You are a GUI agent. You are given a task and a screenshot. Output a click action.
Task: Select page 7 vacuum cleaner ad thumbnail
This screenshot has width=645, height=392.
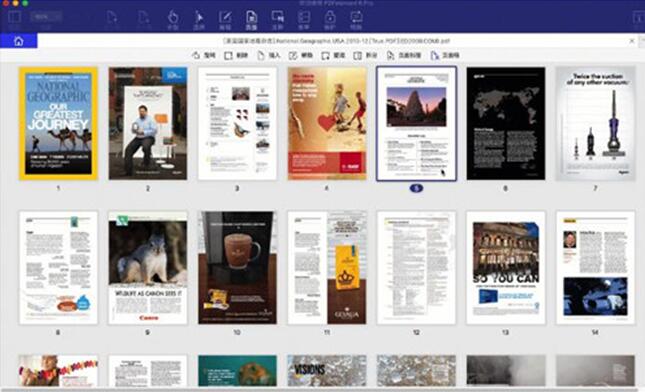coord(595,123)
